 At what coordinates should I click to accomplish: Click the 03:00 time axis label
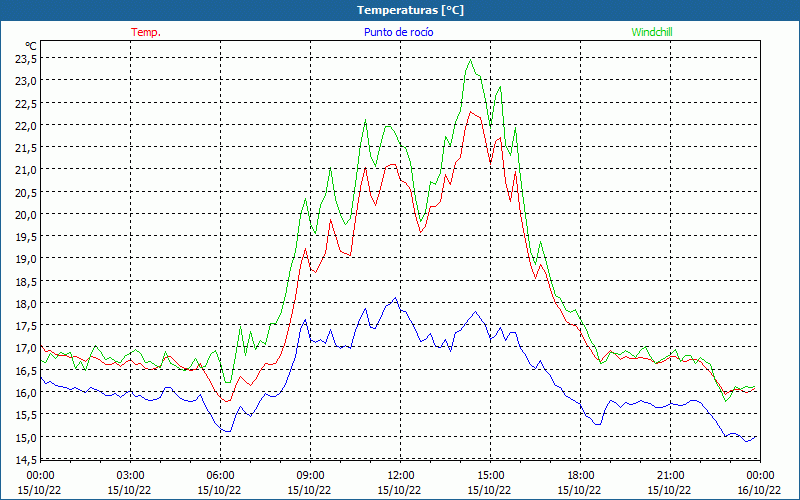pos(130,475)
